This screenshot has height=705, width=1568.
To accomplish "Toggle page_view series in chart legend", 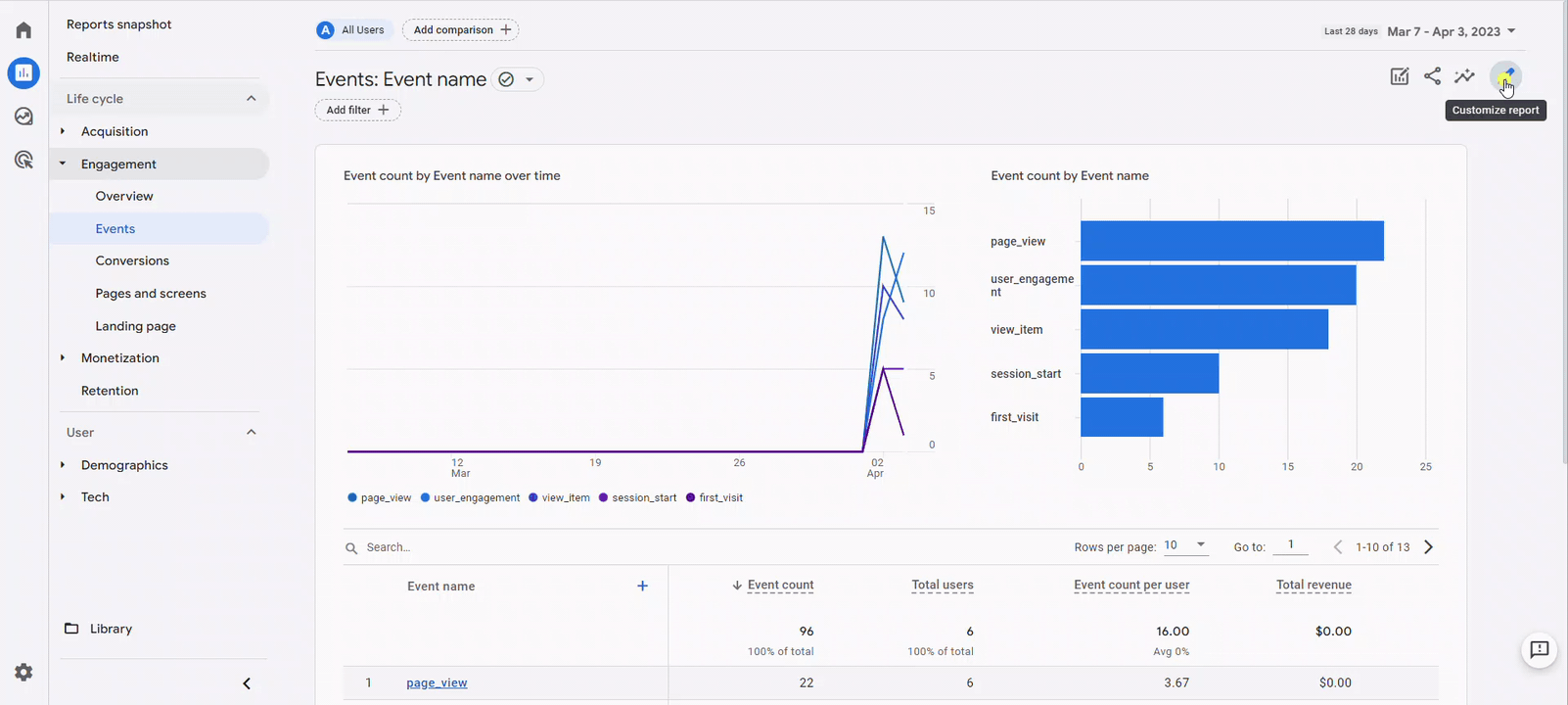I will [380, 497].
